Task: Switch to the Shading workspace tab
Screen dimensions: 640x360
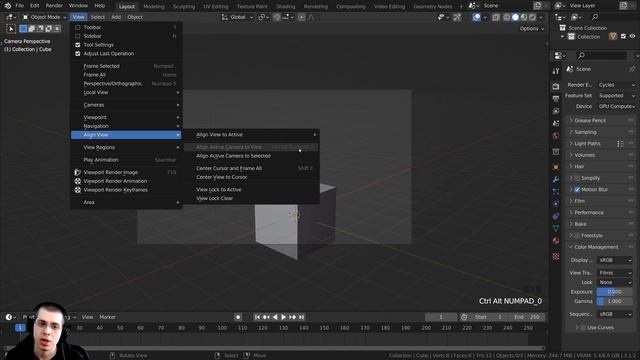Action: [285, 7]
